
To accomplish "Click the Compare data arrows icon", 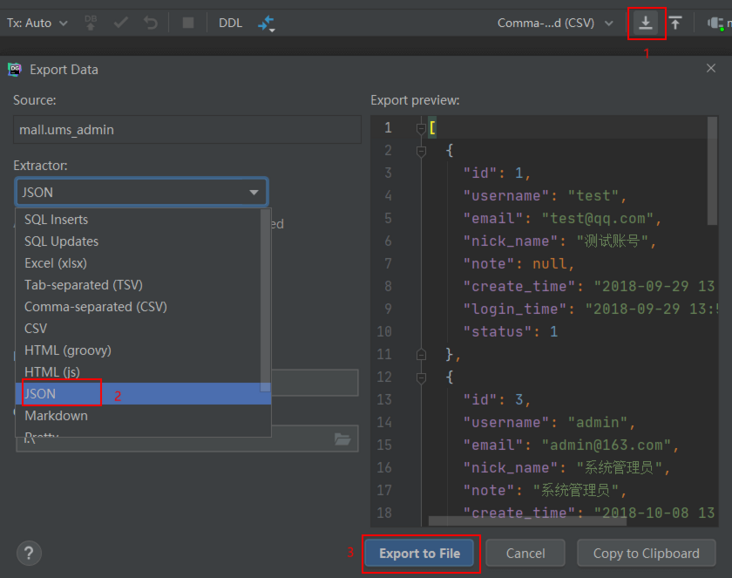I will click(x=266, y=23).
